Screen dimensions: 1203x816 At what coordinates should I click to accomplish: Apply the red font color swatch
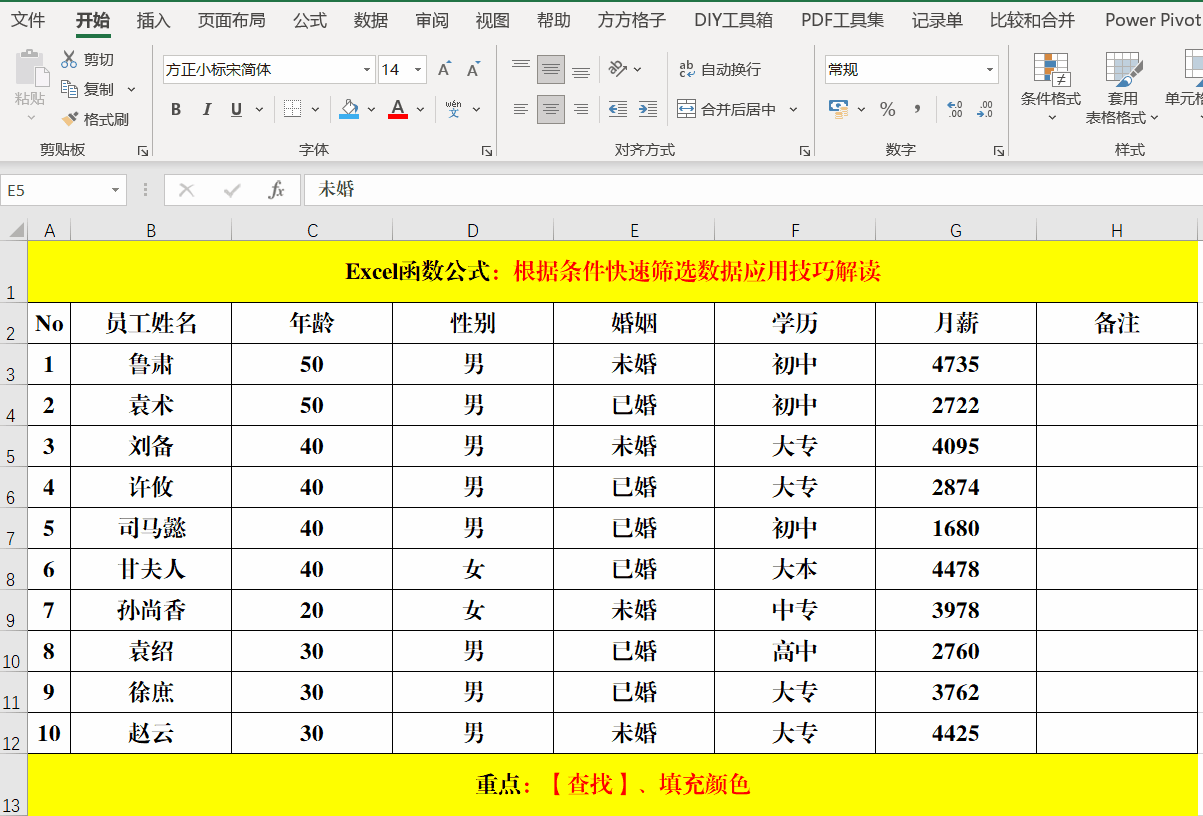point(398,109)
